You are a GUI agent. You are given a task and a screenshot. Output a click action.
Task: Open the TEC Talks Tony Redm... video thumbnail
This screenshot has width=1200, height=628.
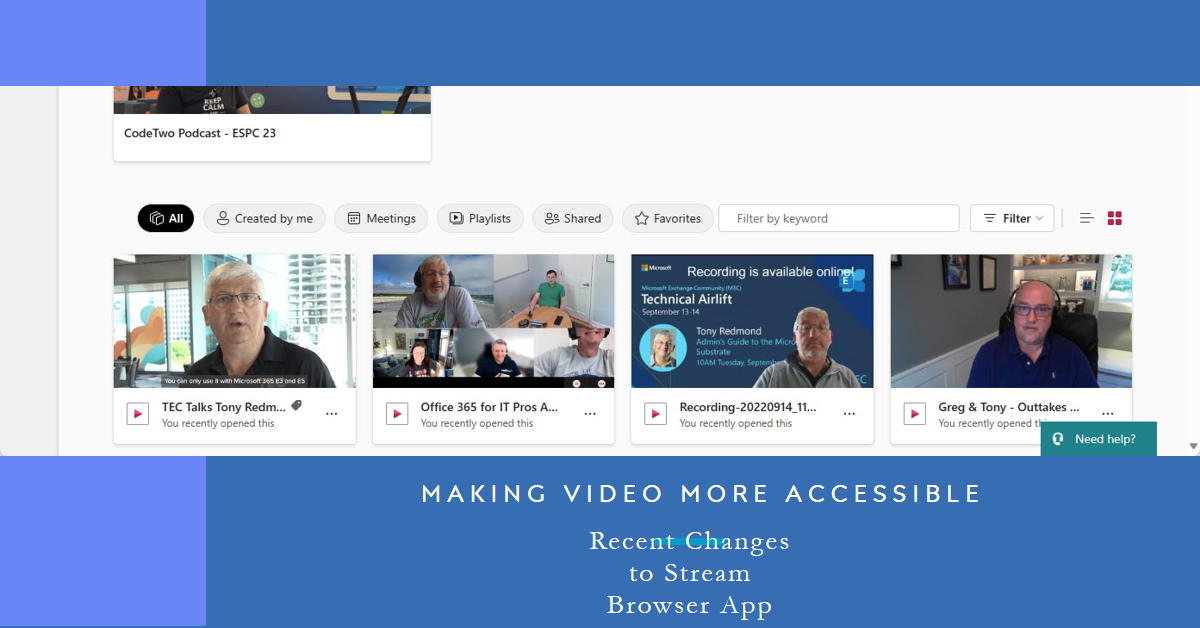click(x=235, y=321)
